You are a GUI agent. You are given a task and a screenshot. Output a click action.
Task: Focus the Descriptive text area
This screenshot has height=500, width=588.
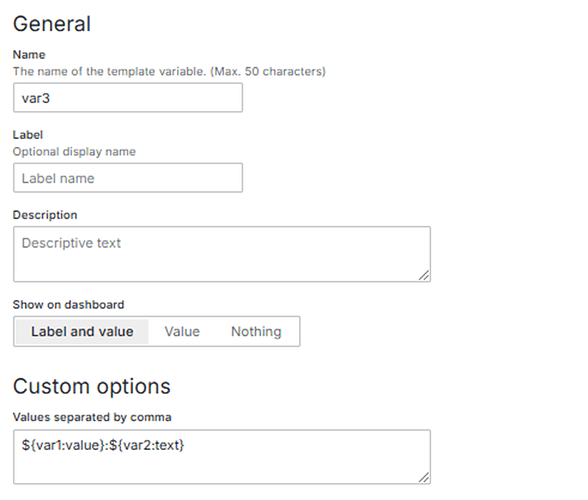pos(222,254)
